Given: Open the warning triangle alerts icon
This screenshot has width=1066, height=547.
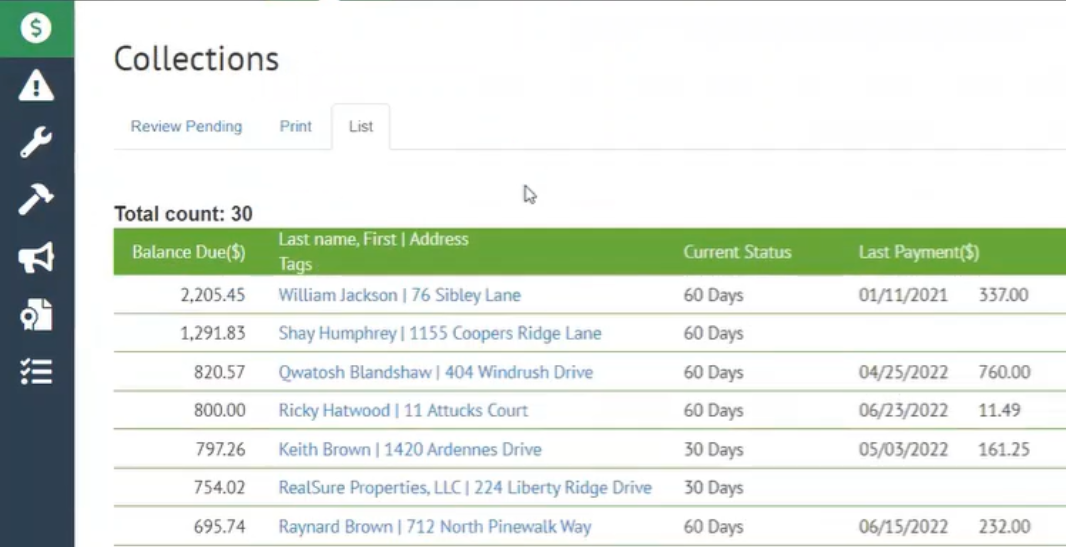Looking at the screenshot, I should [x=36, y=86].
